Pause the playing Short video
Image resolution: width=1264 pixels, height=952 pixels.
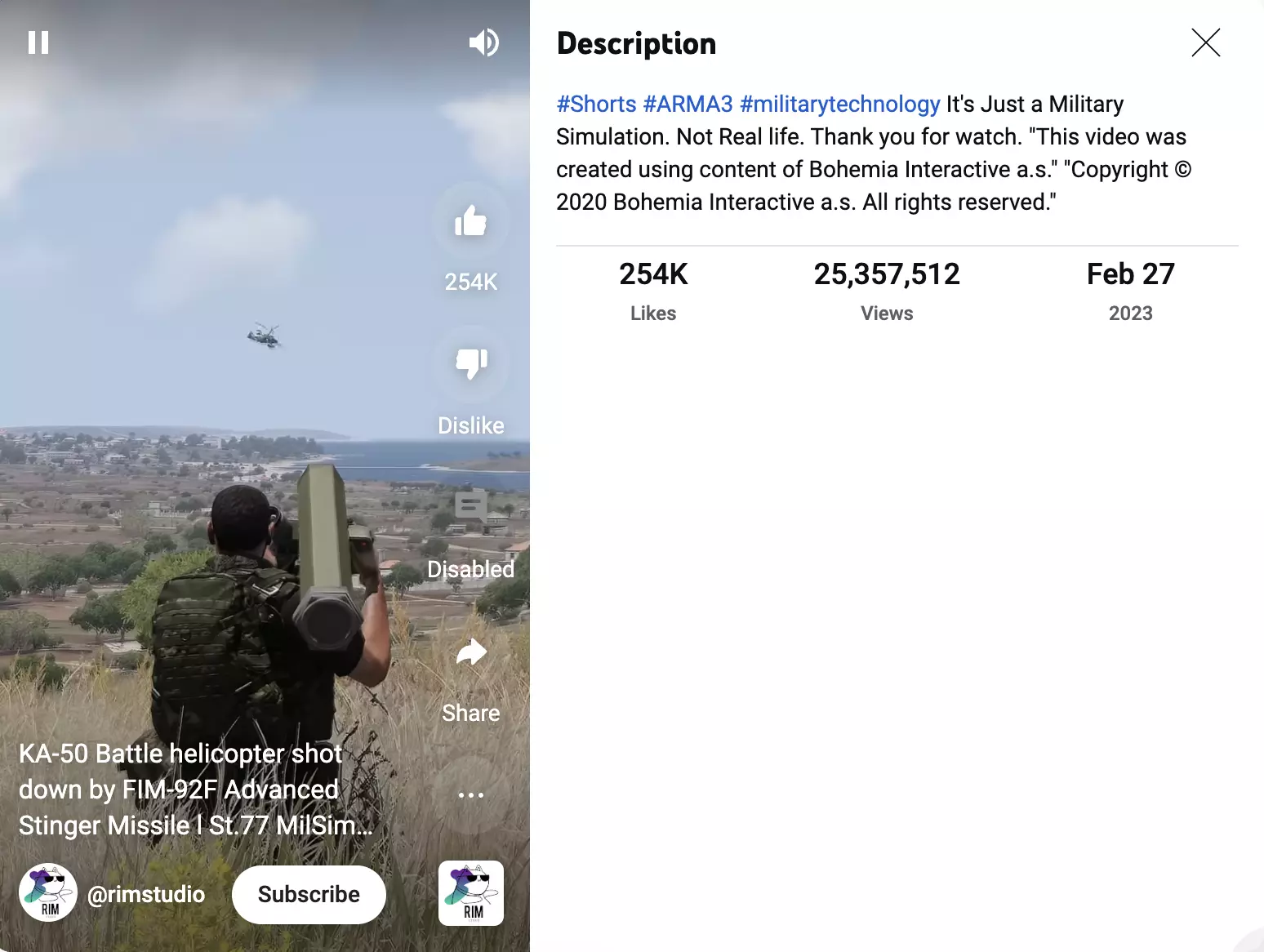point(38,42)
